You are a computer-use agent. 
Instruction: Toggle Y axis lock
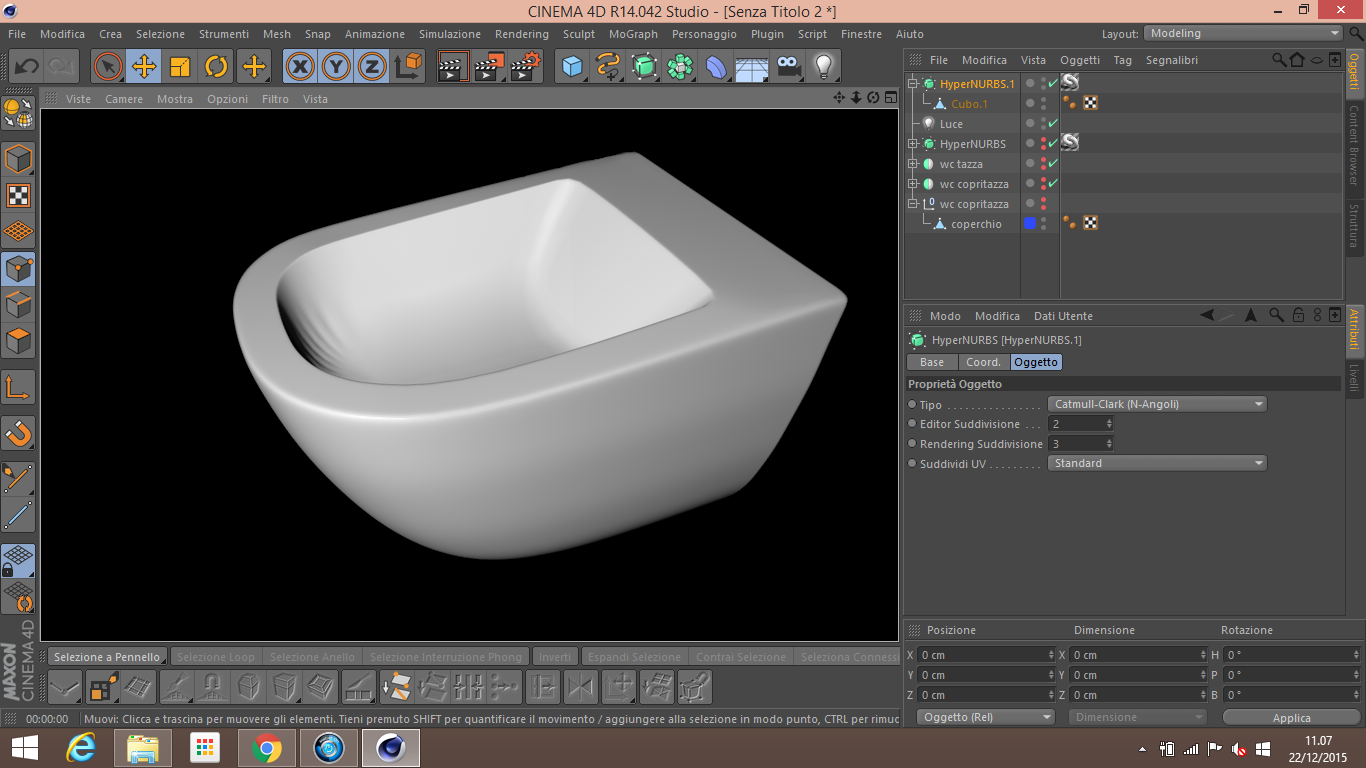tap(335, 67)
